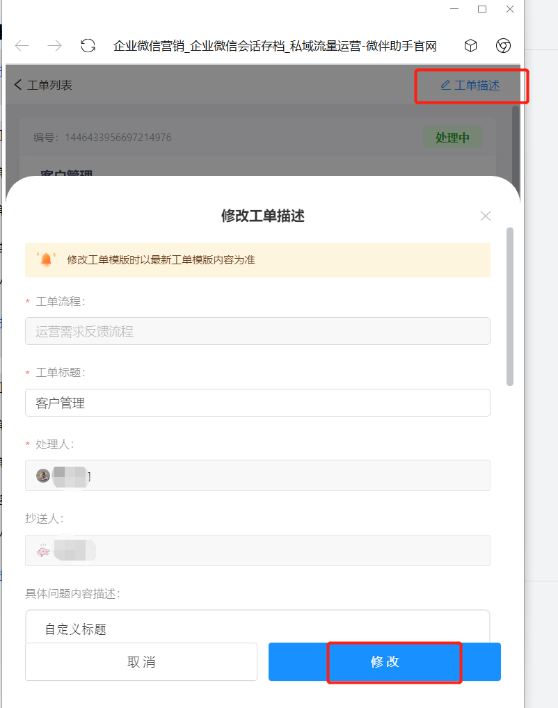This screenshot has height=708, width=558.
Task: Click the 修改 submit button
Action: point(385,662)
